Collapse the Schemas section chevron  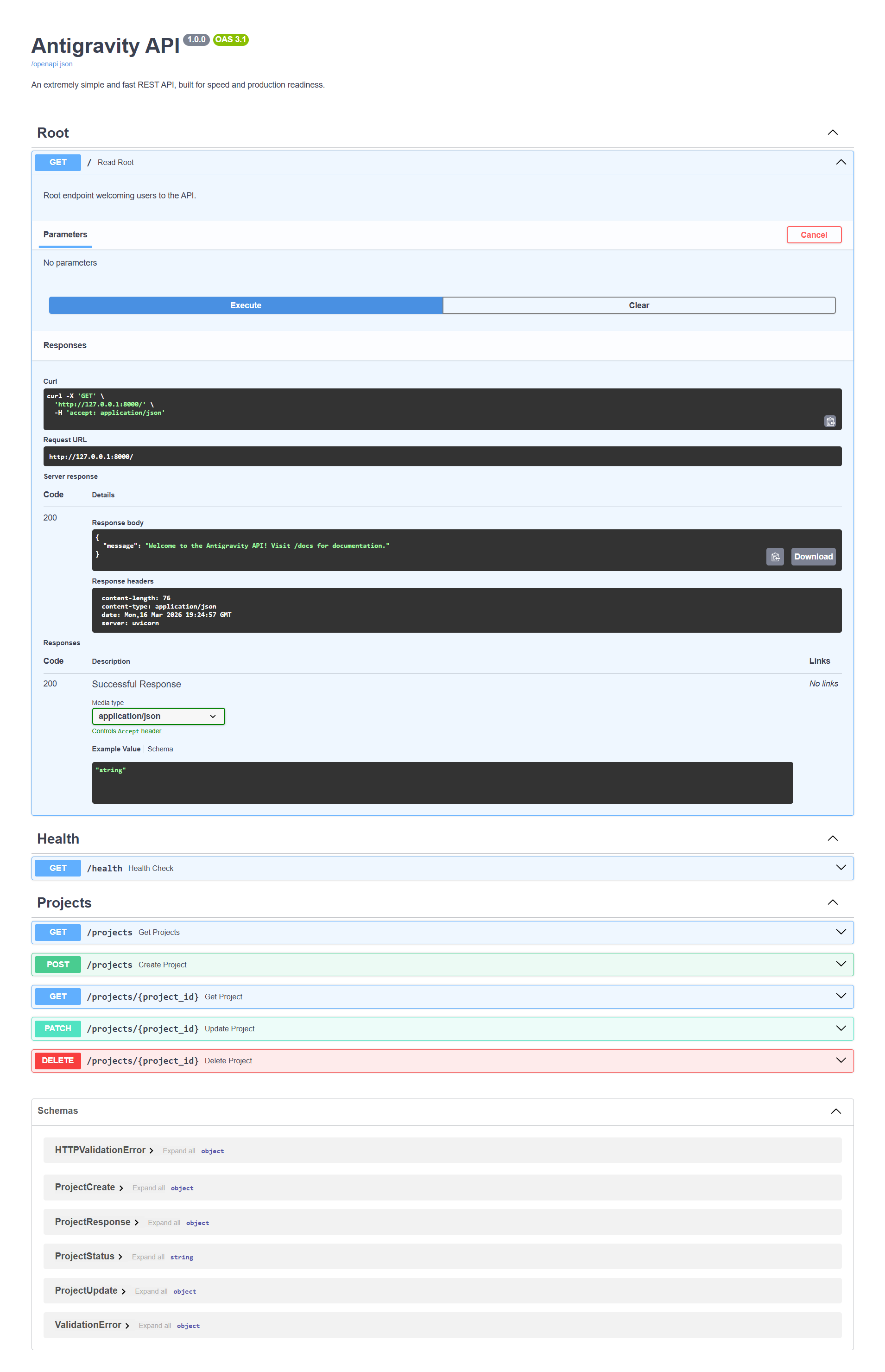pyautogui.click(x=835, y=1111)
